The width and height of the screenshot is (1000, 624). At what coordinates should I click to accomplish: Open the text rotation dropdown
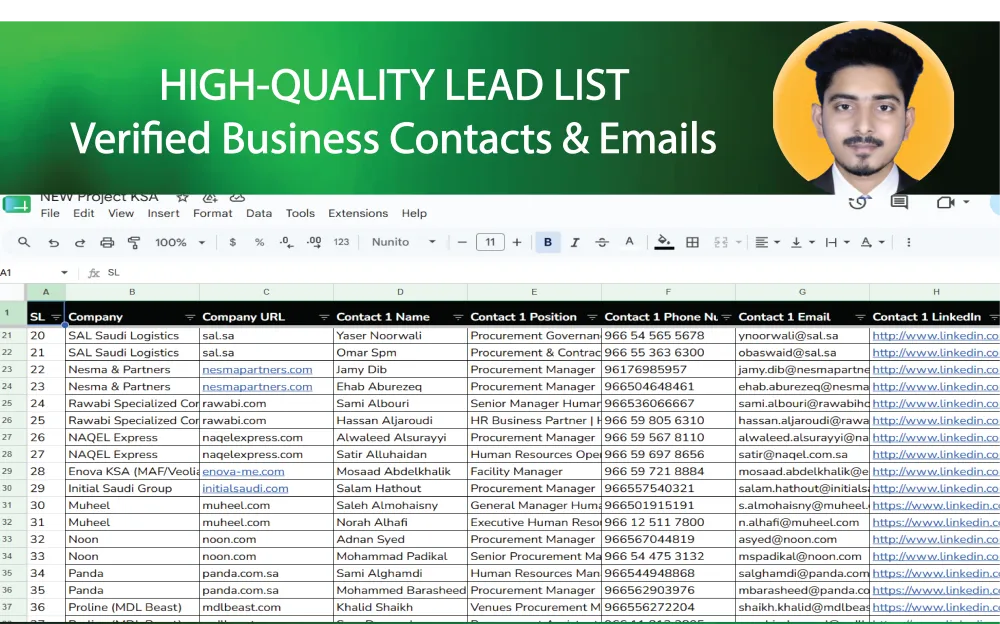tap(872, 242)
